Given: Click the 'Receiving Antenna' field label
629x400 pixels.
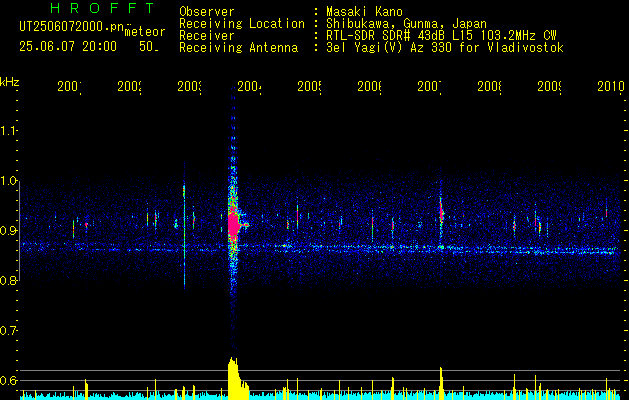Looking at the screenshot, I should pyautogui.click(x=238, y=48).
